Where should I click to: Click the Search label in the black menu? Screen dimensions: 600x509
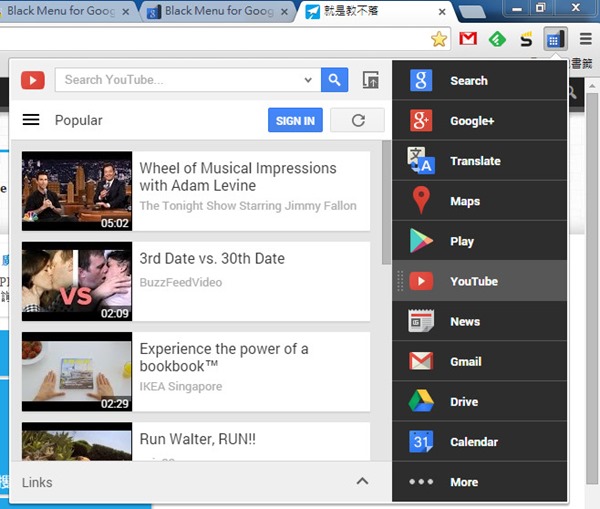[x=469, y=80]
